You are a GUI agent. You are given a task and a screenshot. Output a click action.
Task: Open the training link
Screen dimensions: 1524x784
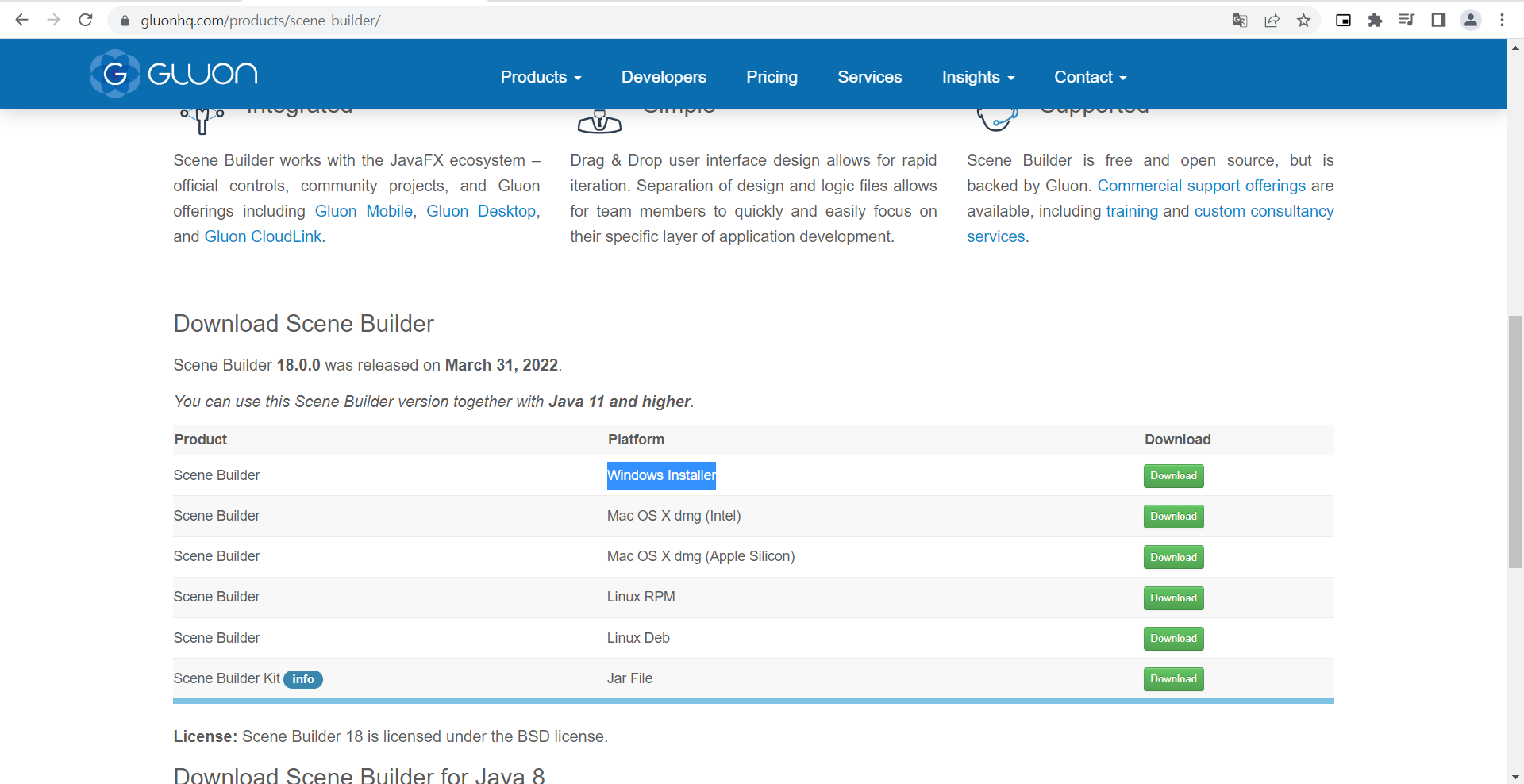click(1132, 211)
